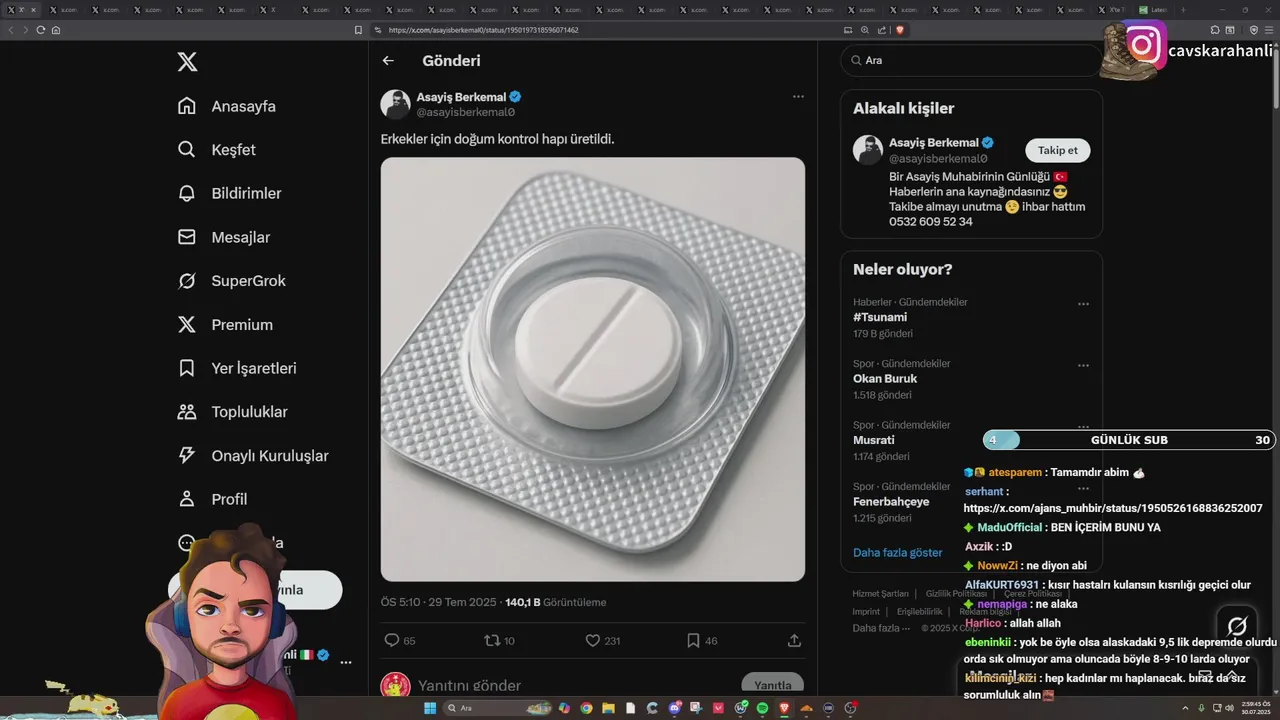Switch to the Laten... browser tab
1280x720 pixels.
point(1153,10)
